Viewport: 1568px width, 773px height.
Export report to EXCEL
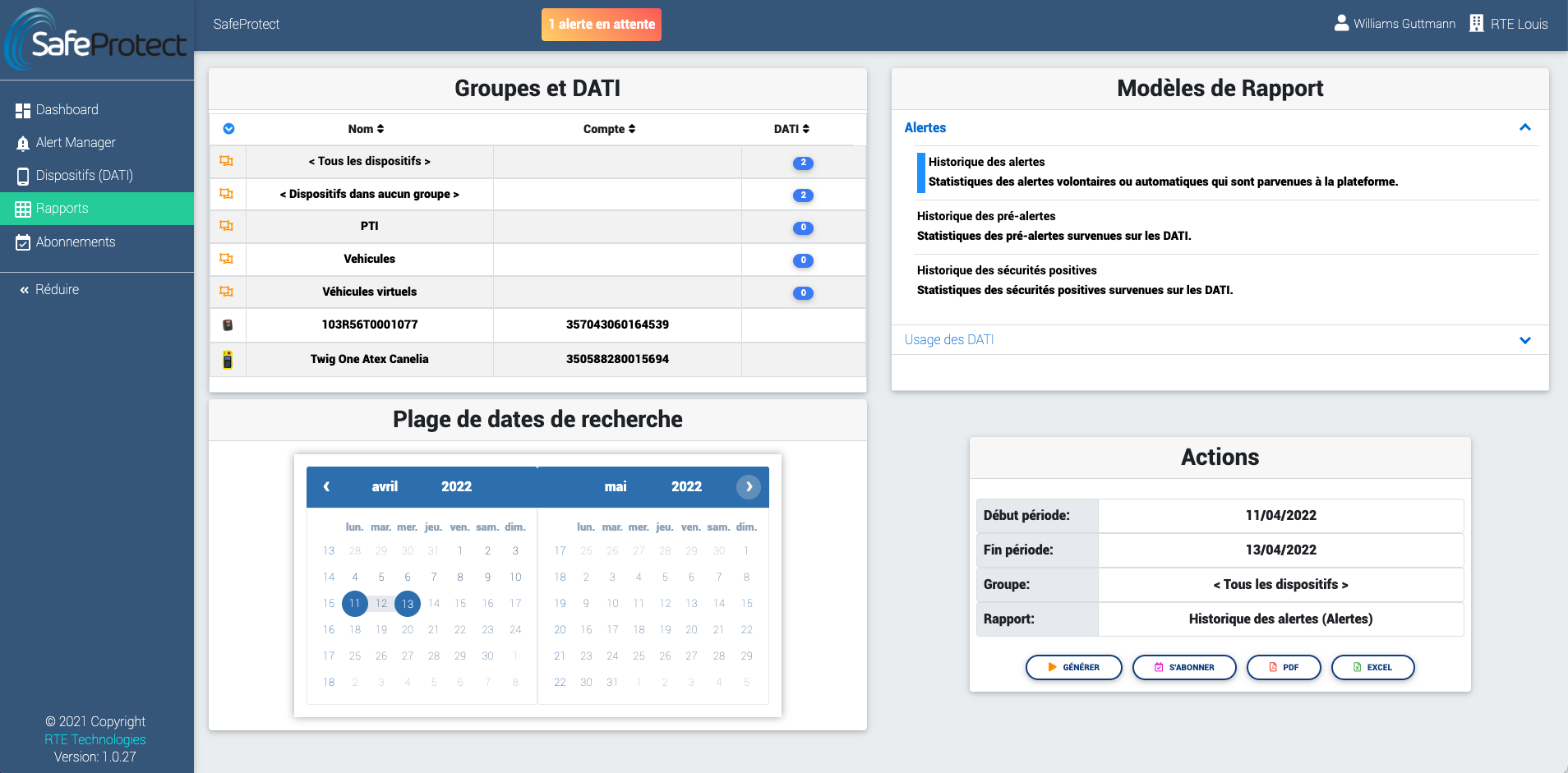pos(1372,667)
